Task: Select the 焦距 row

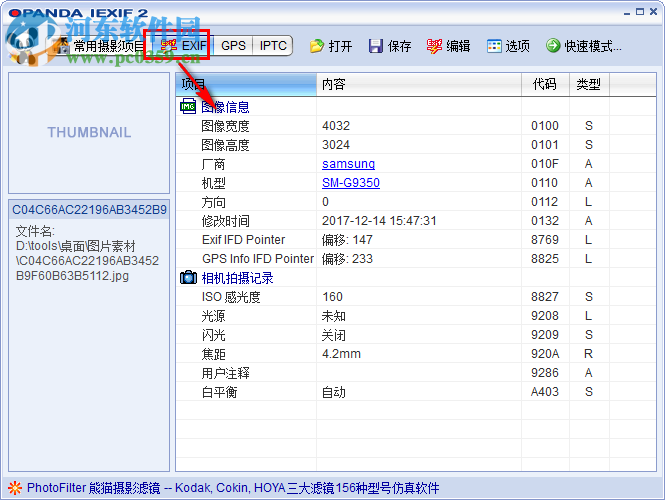Action: [x=416, y=354]
